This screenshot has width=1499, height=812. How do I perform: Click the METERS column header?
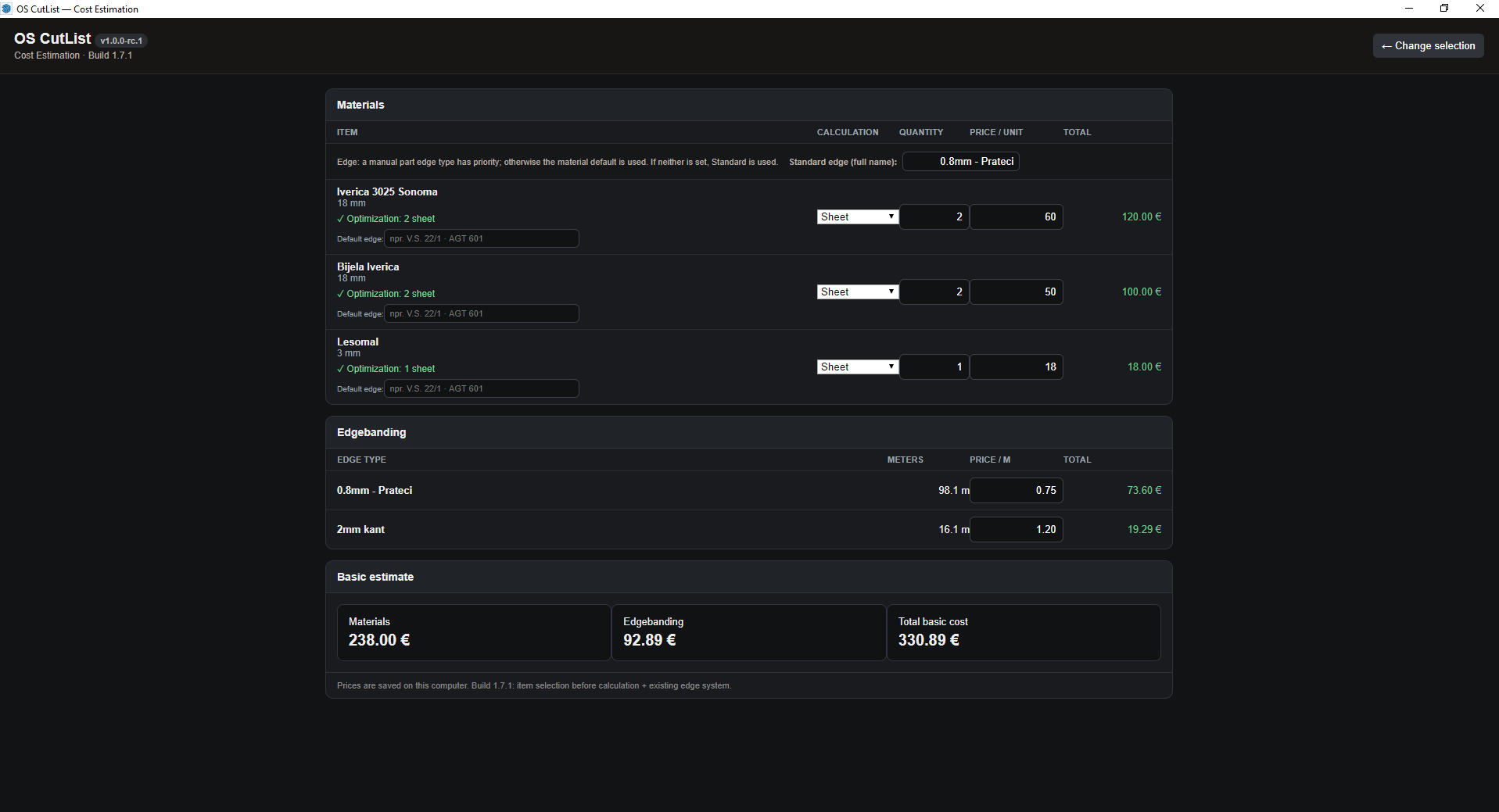905,460
